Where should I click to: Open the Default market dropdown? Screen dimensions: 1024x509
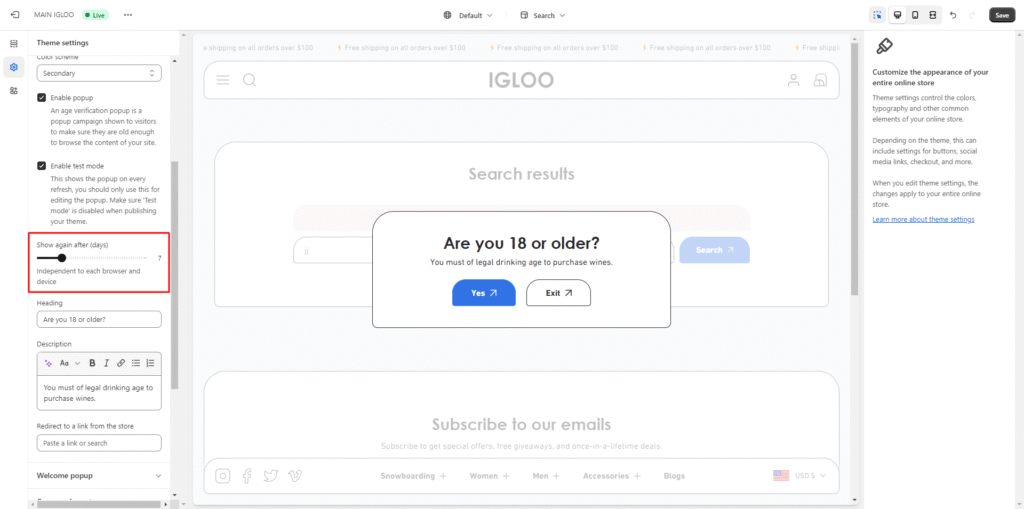point(469,15)
